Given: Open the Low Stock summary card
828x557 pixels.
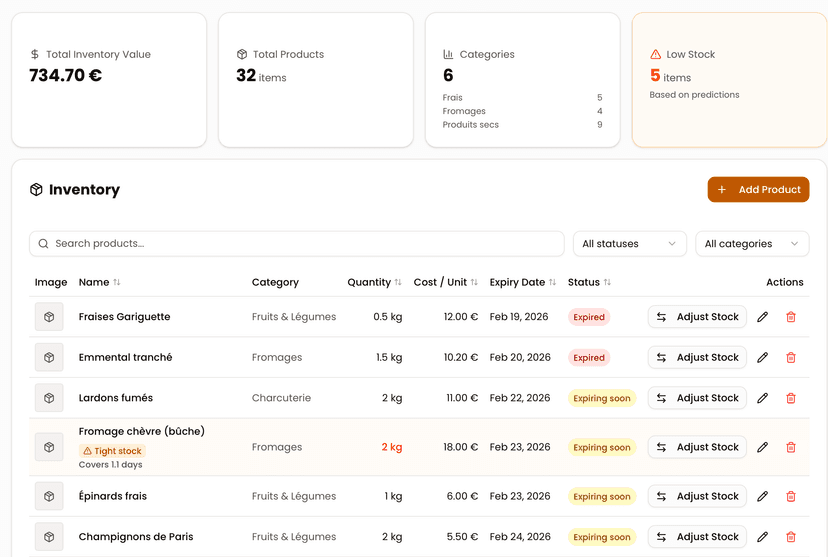Looking at the screenshot, I should pos(729,80).
